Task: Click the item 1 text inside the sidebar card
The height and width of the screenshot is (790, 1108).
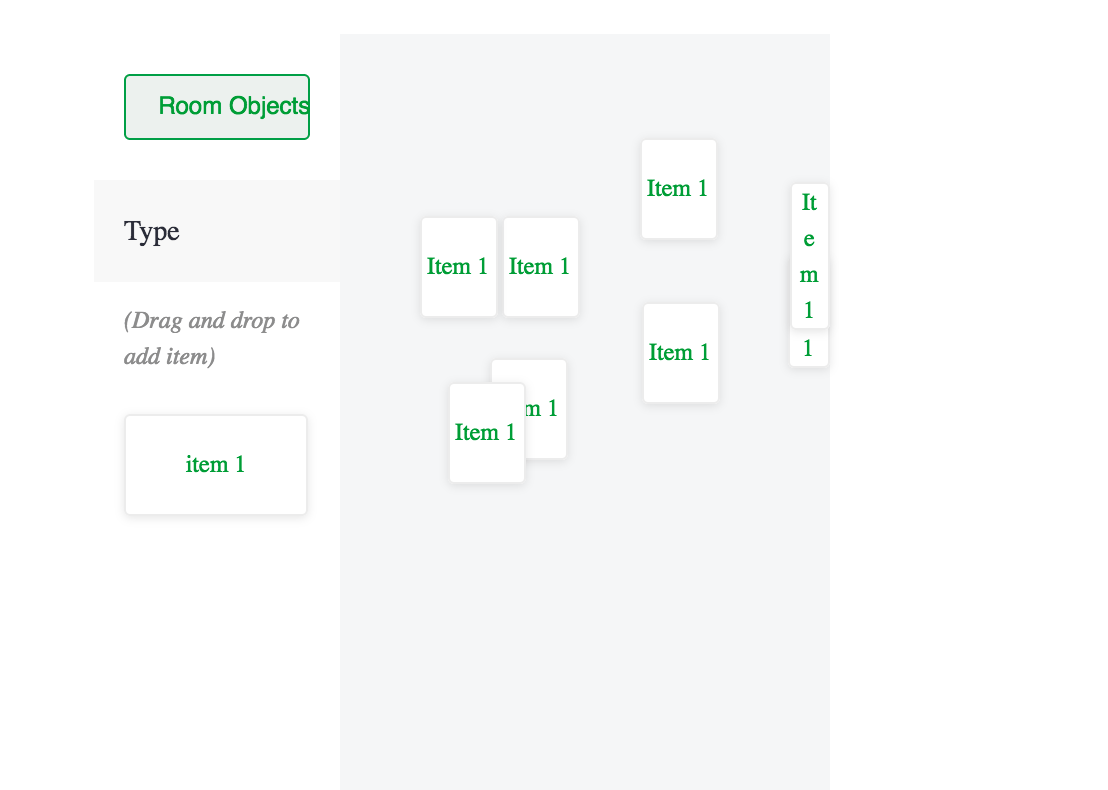Action: point(215,464)
